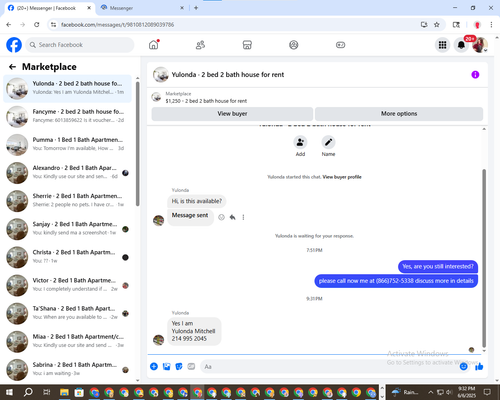Image resolution: width=500 pixels, height=400 pixels.
Task: Go back in browser history
Action: (9, 25)
